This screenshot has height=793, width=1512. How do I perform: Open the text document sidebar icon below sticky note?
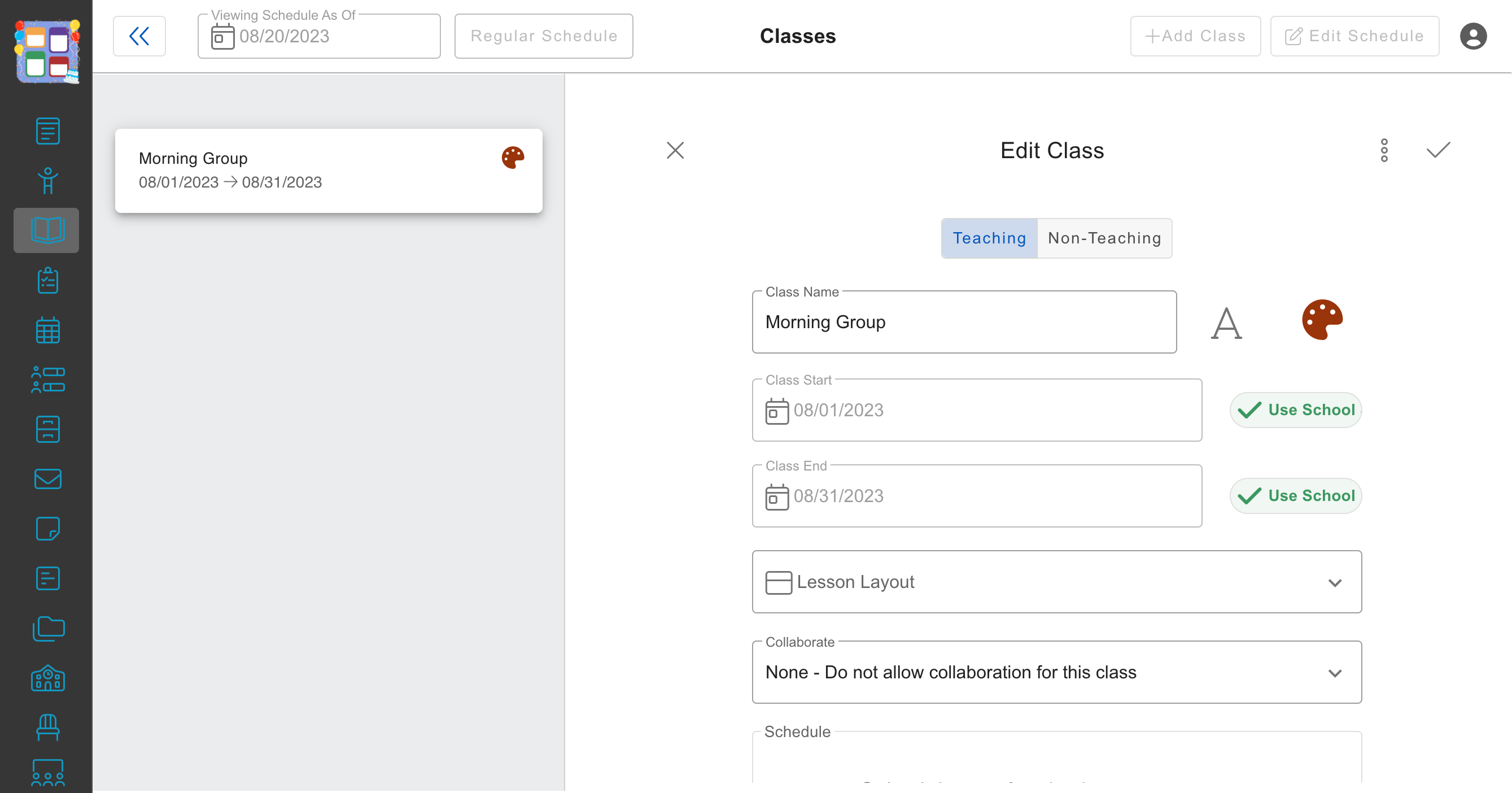(47, 579)
